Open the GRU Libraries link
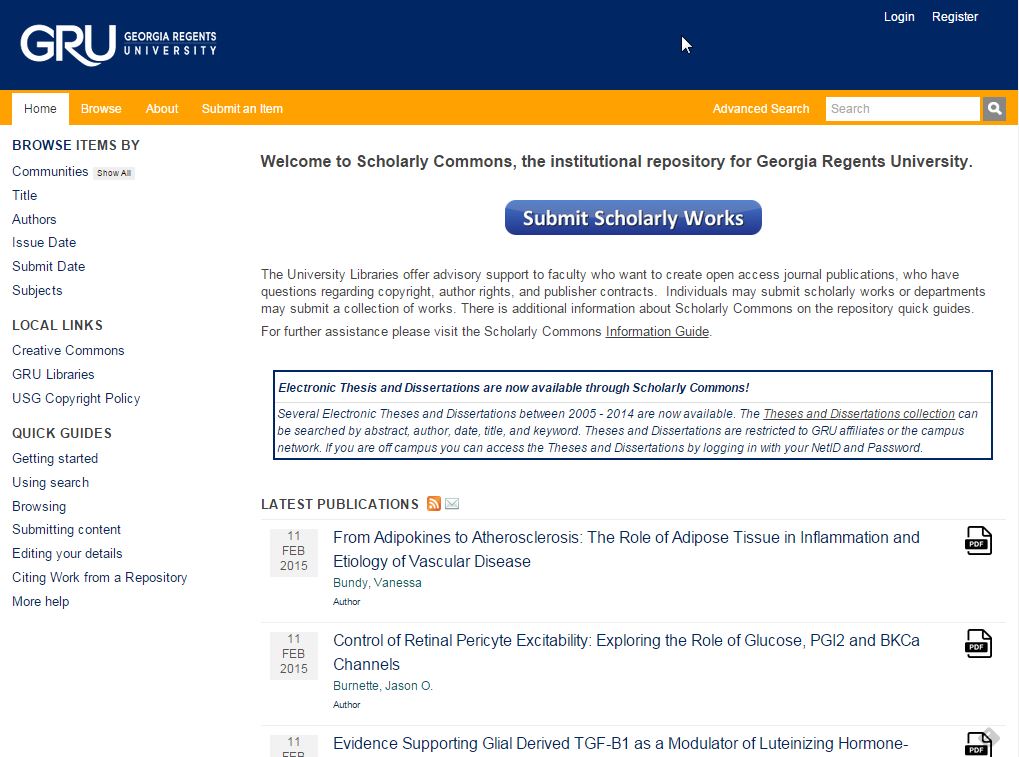Image resolution: width=1019 pixels, height=757 pixels. [x=53, y=374]
